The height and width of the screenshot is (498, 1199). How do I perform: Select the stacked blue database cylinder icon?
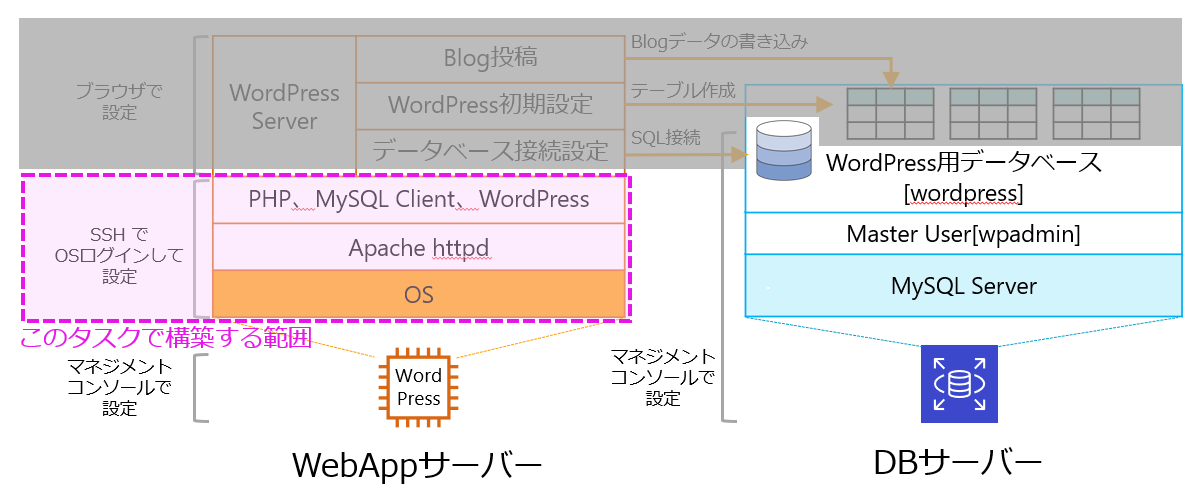pos(784,151)
